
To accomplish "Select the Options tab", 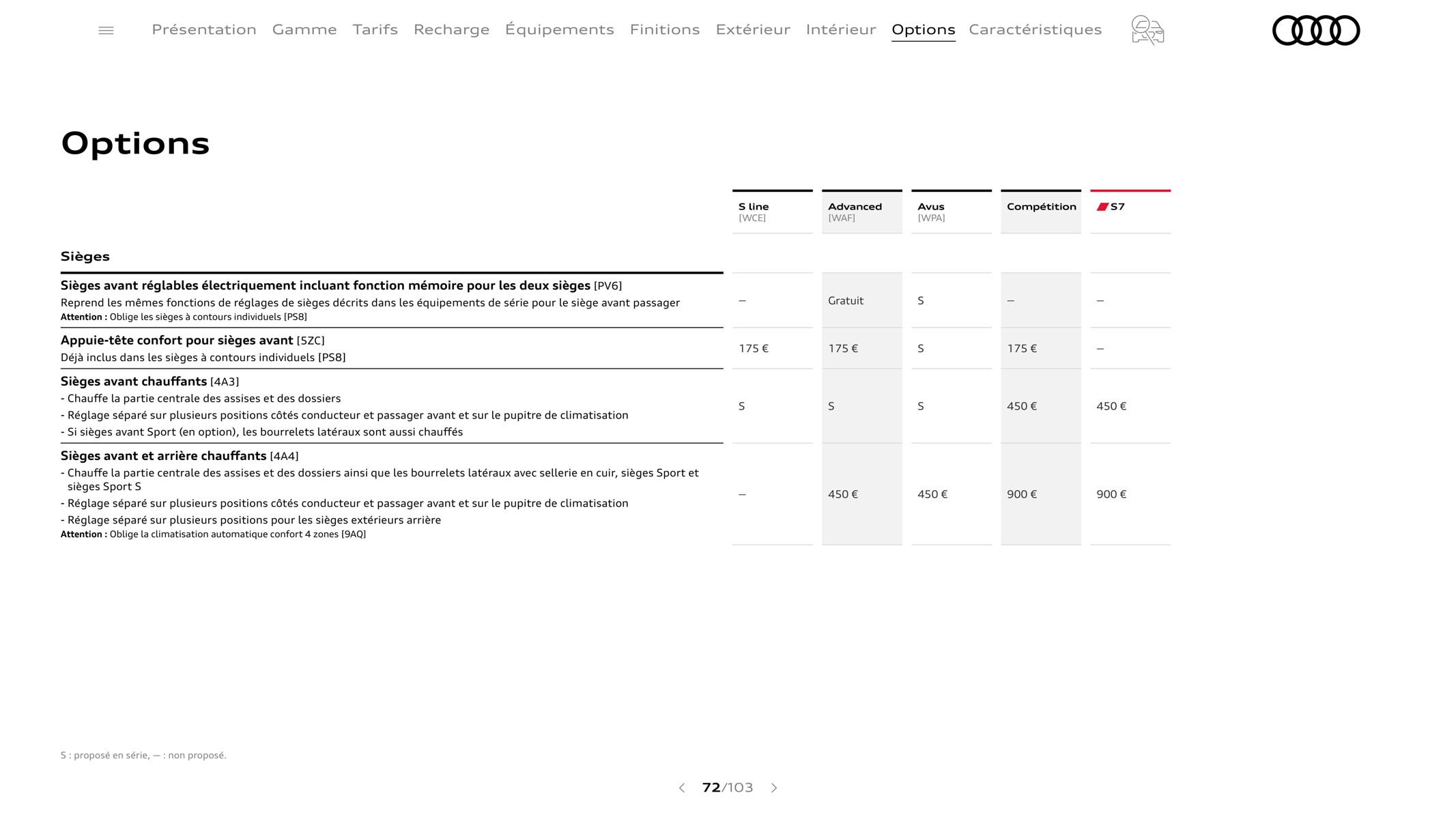I will pos(924,29).
